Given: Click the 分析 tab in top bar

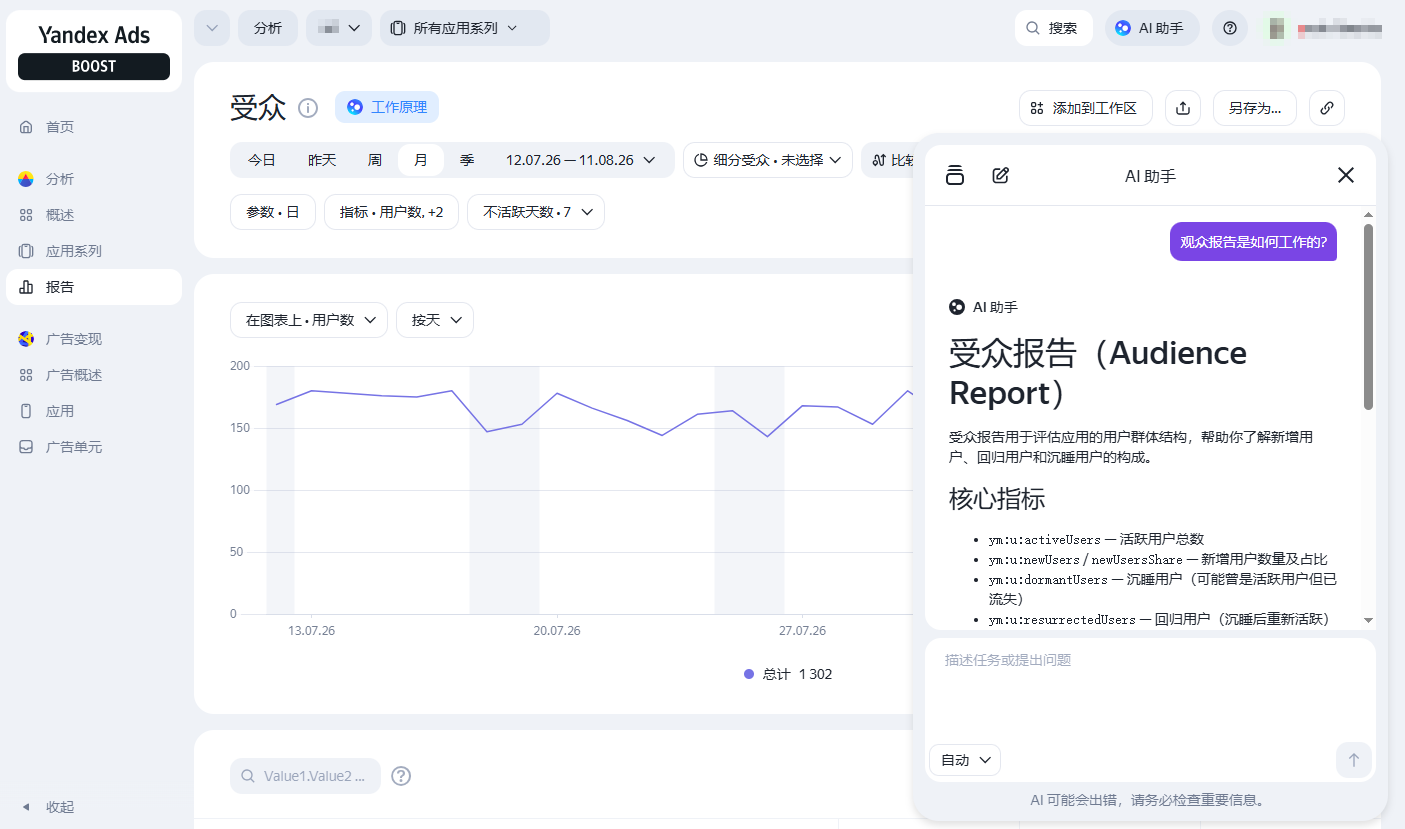Looking at the screenshot, I should (268, 28).
